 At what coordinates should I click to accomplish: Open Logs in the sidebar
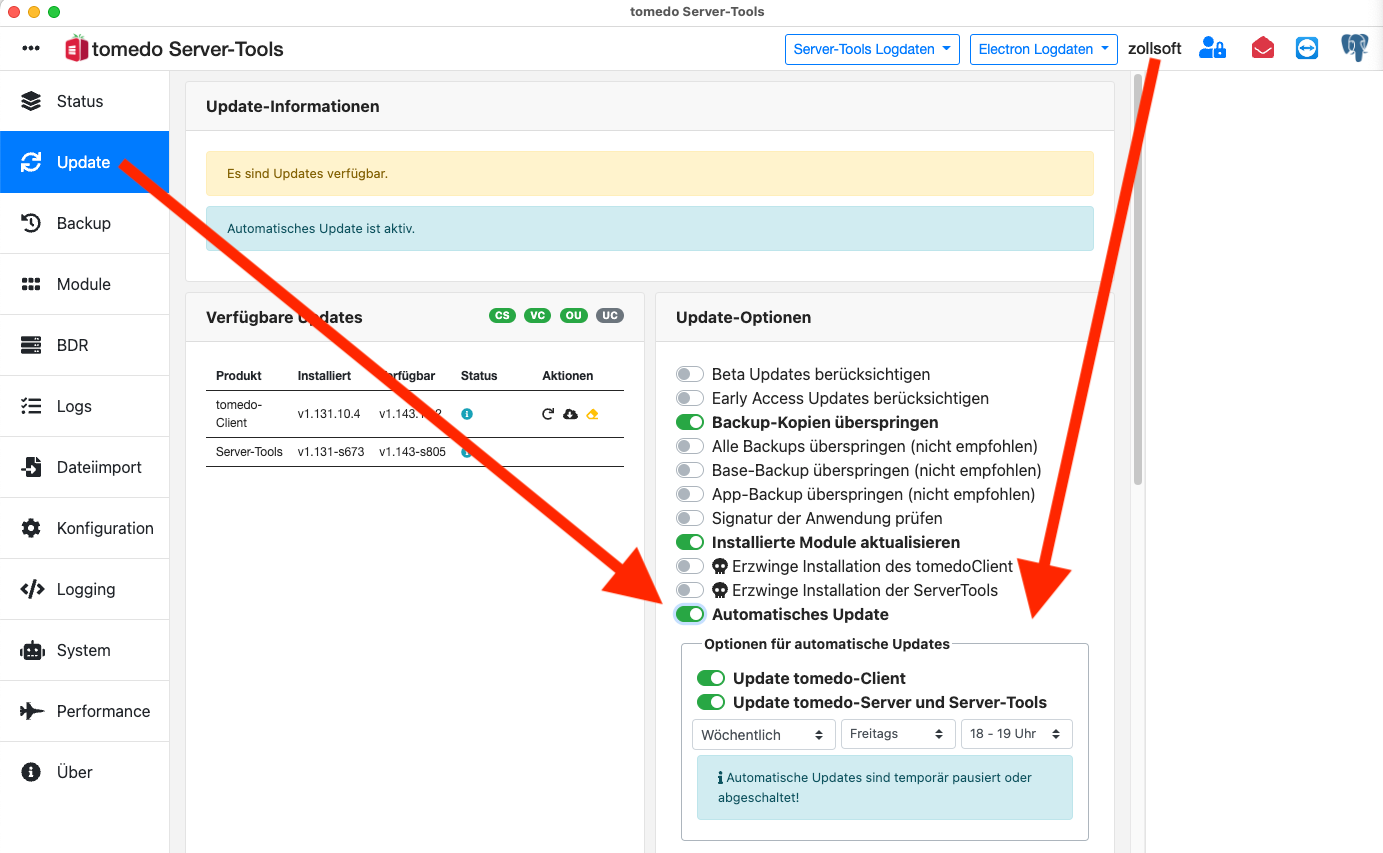84,406
